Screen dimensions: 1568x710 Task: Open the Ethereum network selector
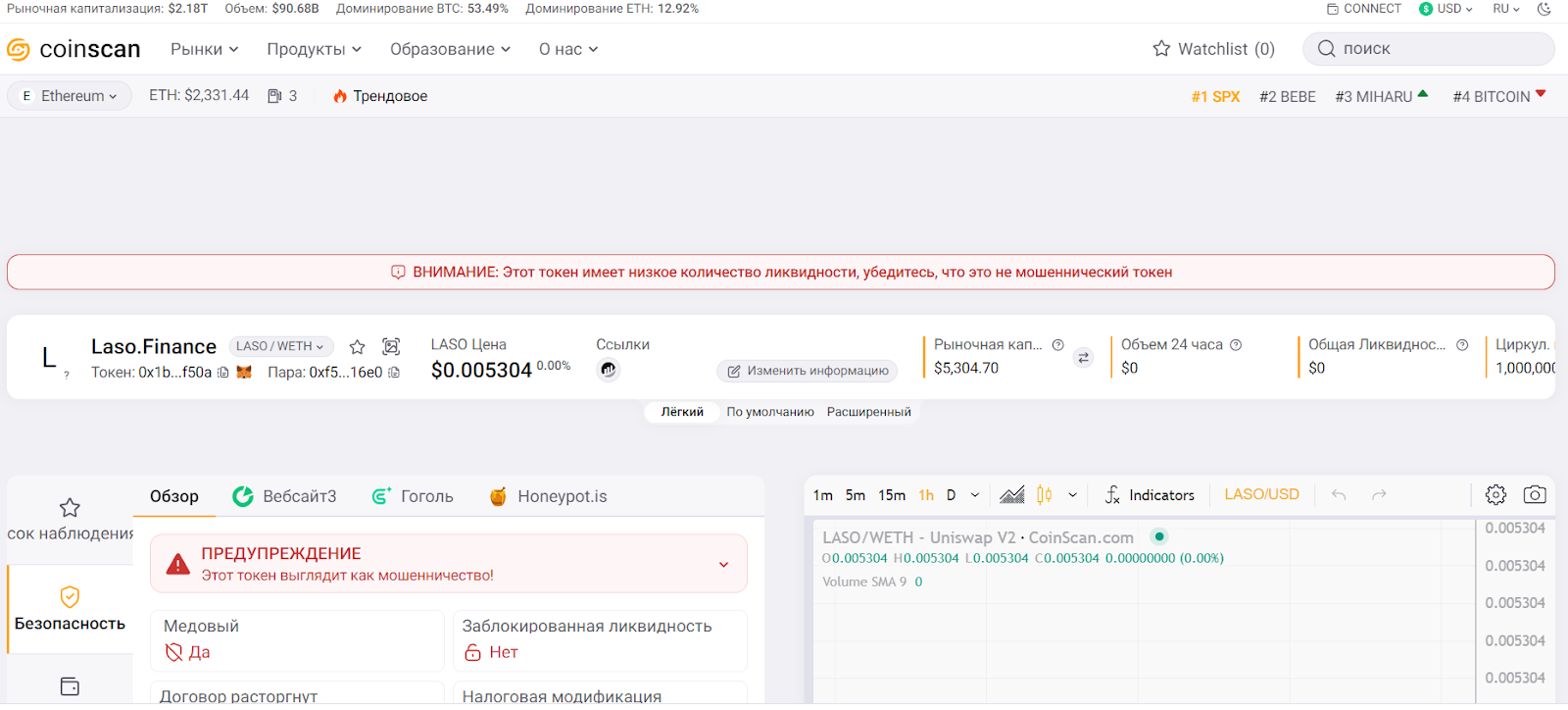pos(70,96)
